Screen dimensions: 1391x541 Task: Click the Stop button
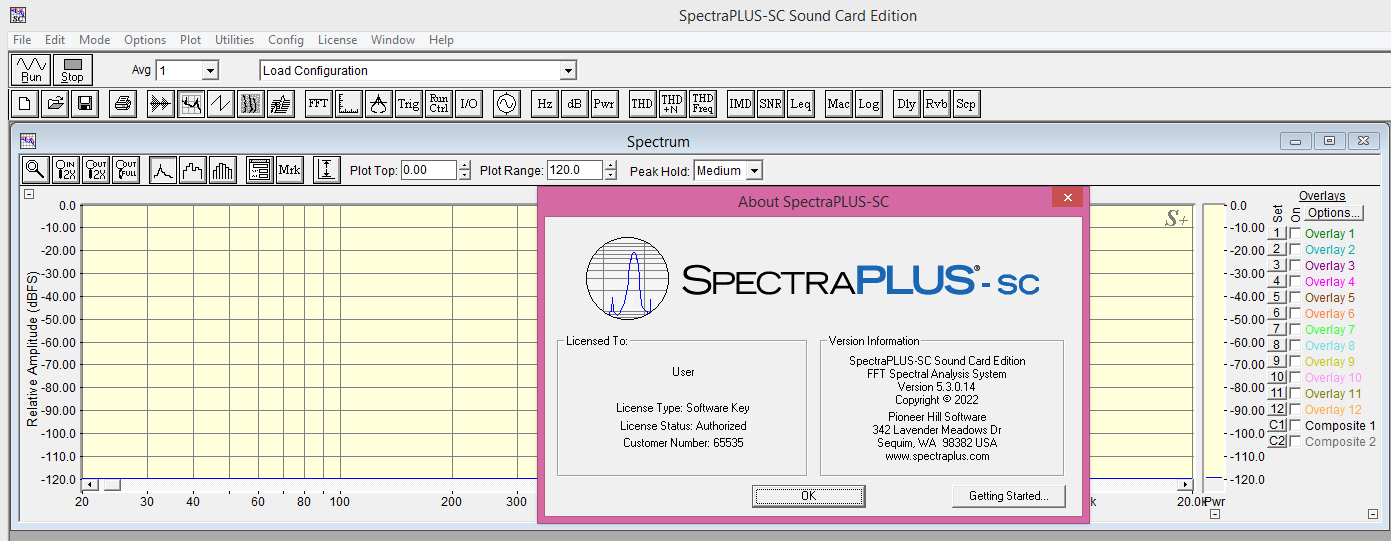pos(72,70)
